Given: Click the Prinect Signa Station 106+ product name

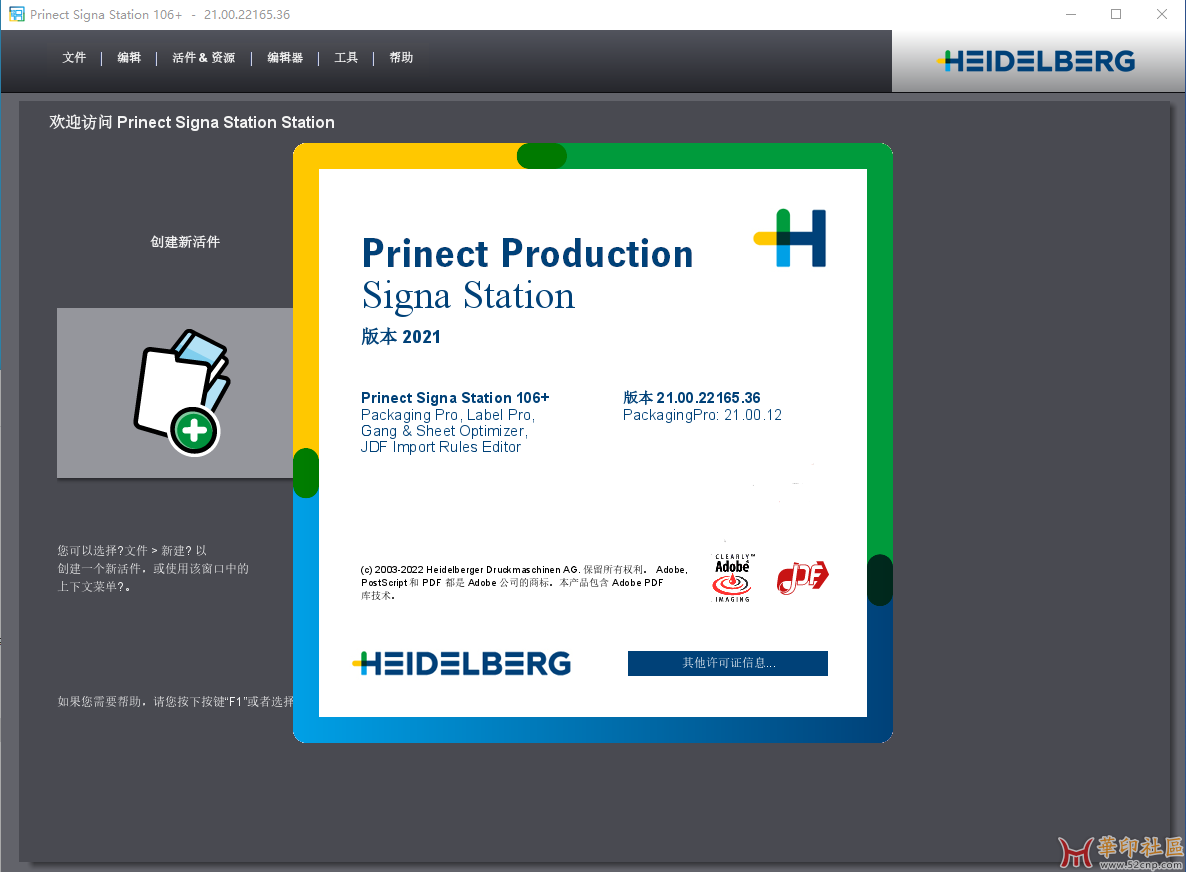Looking at the screenshot, I should click(x=455, y=398).
